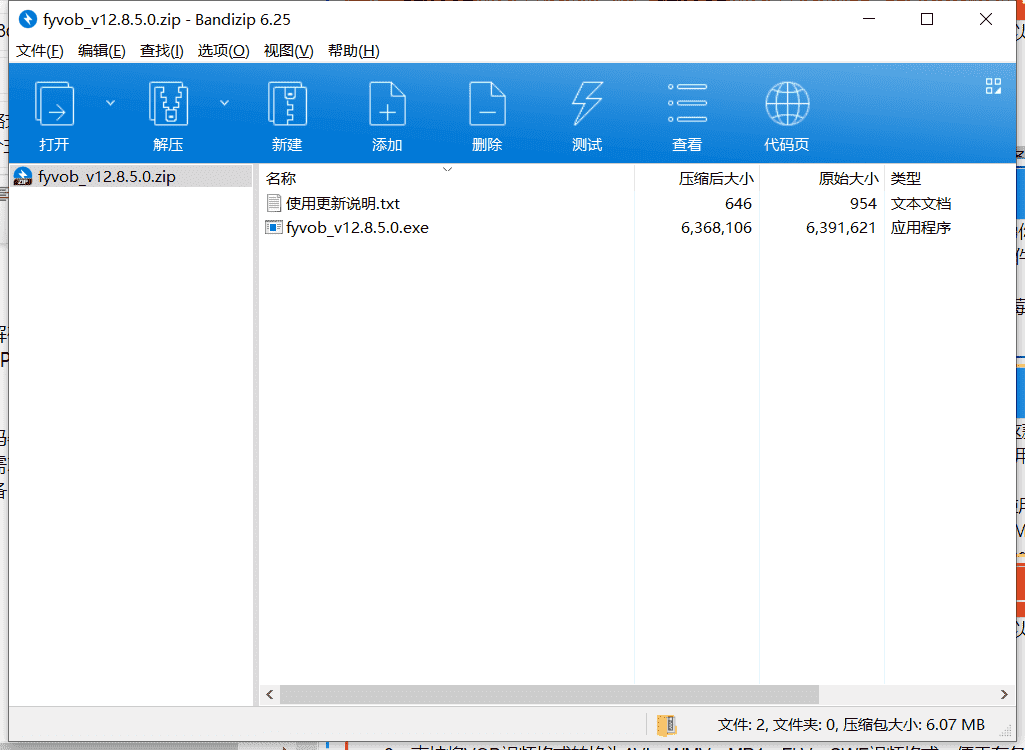The height and width of the screenshot is (750, 1025).
Task: Click the compressed size 646
Action: tap(738, 203)
